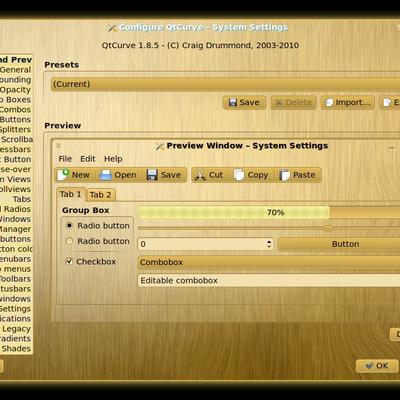This screenshot has width=400, height=400.
Task: Select Buttons in the sidebar list
Action: coord(15,119)
